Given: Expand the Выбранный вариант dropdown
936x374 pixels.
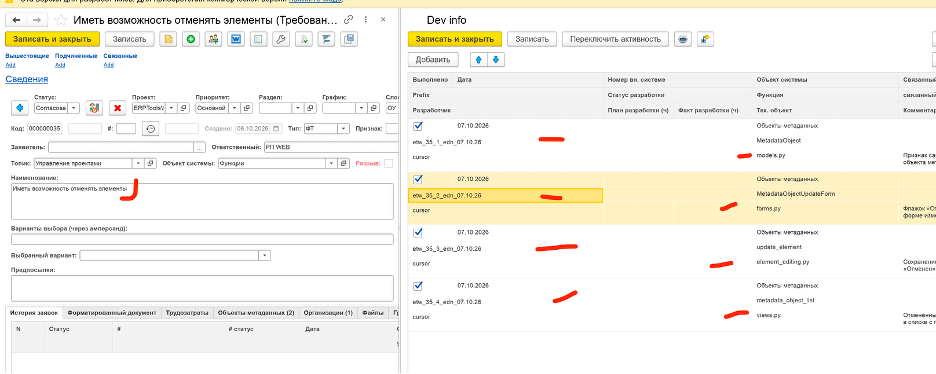Looking at the screenshot, I should [265, 255].
